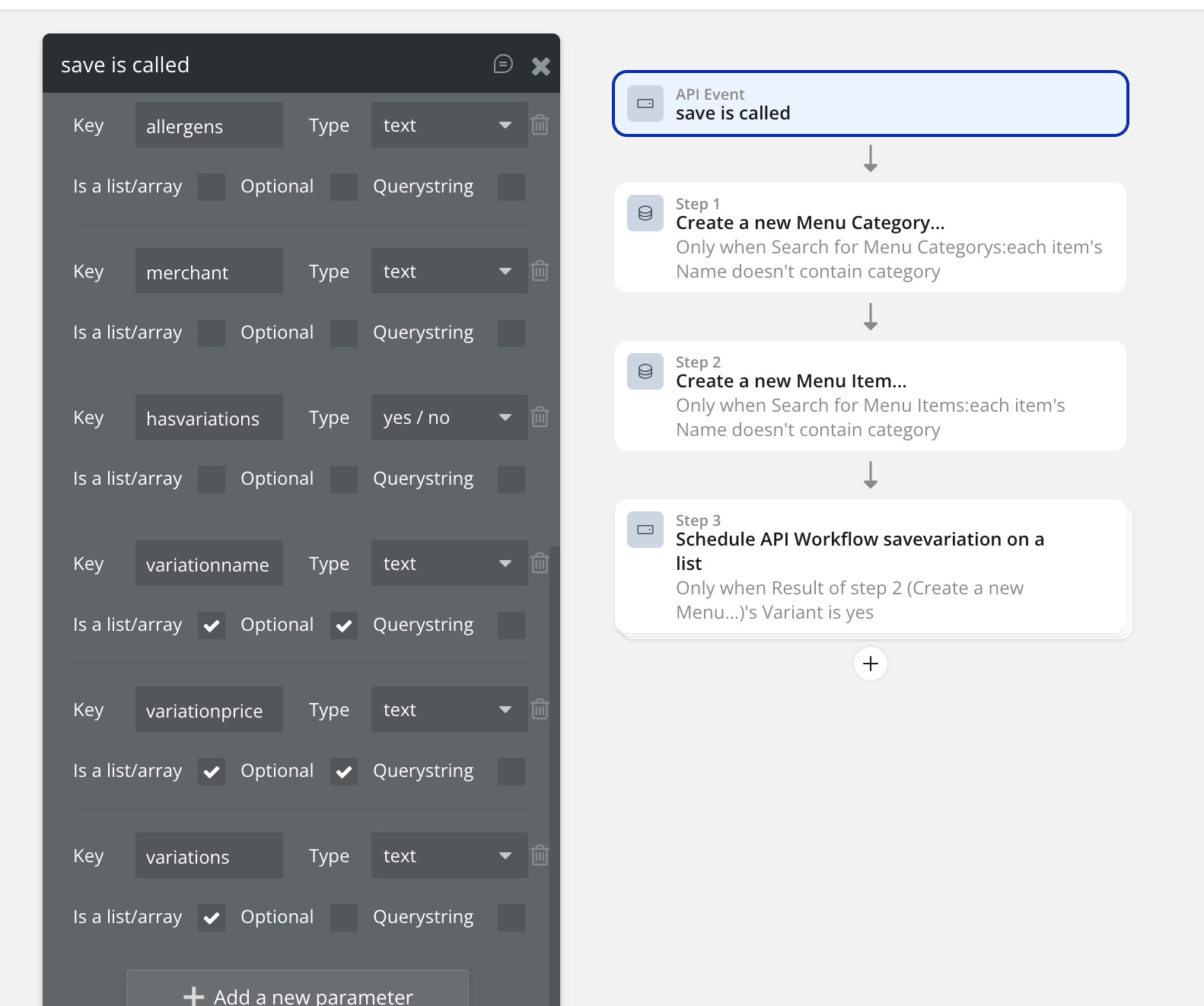Enable Optional for variations

click(344, 918)
